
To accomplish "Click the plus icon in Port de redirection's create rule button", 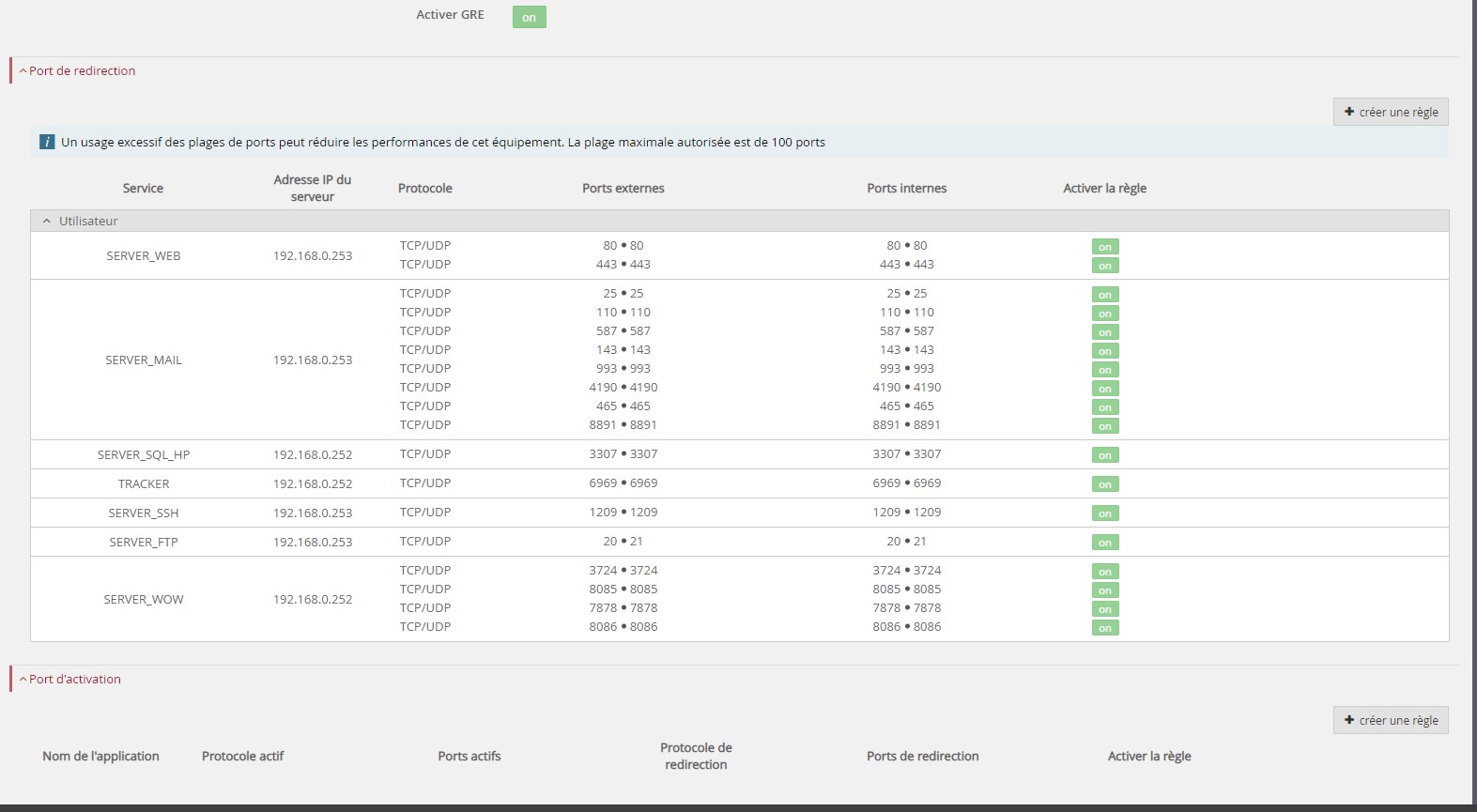I will tap(1349, 112).
